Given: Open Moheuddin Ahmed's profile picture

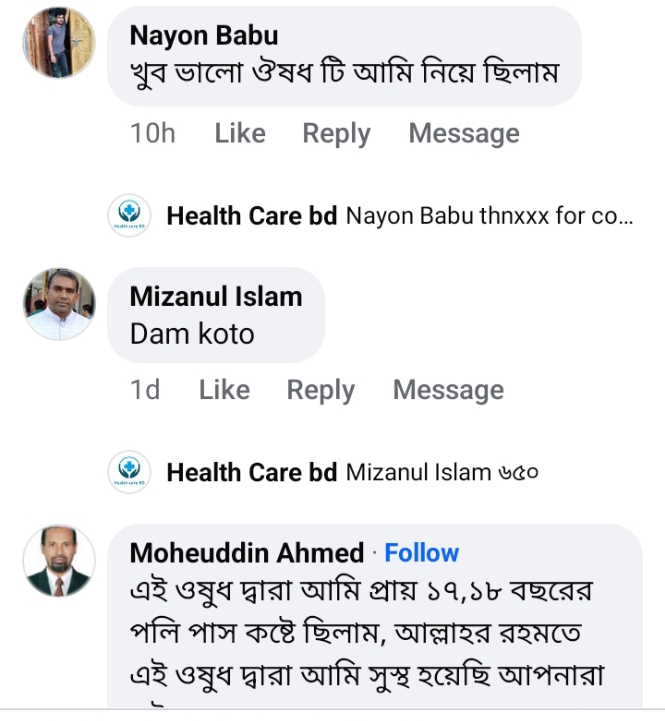Looking at the screenshot, I should (59, 561).
